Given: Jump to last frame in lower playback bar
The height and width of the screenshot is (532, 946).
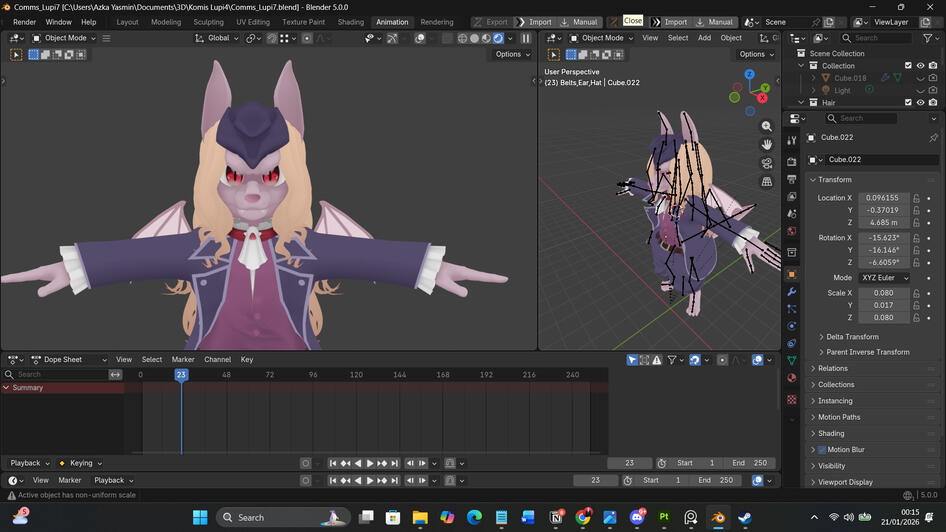Looking at the screenshot, I should [394, 481].
